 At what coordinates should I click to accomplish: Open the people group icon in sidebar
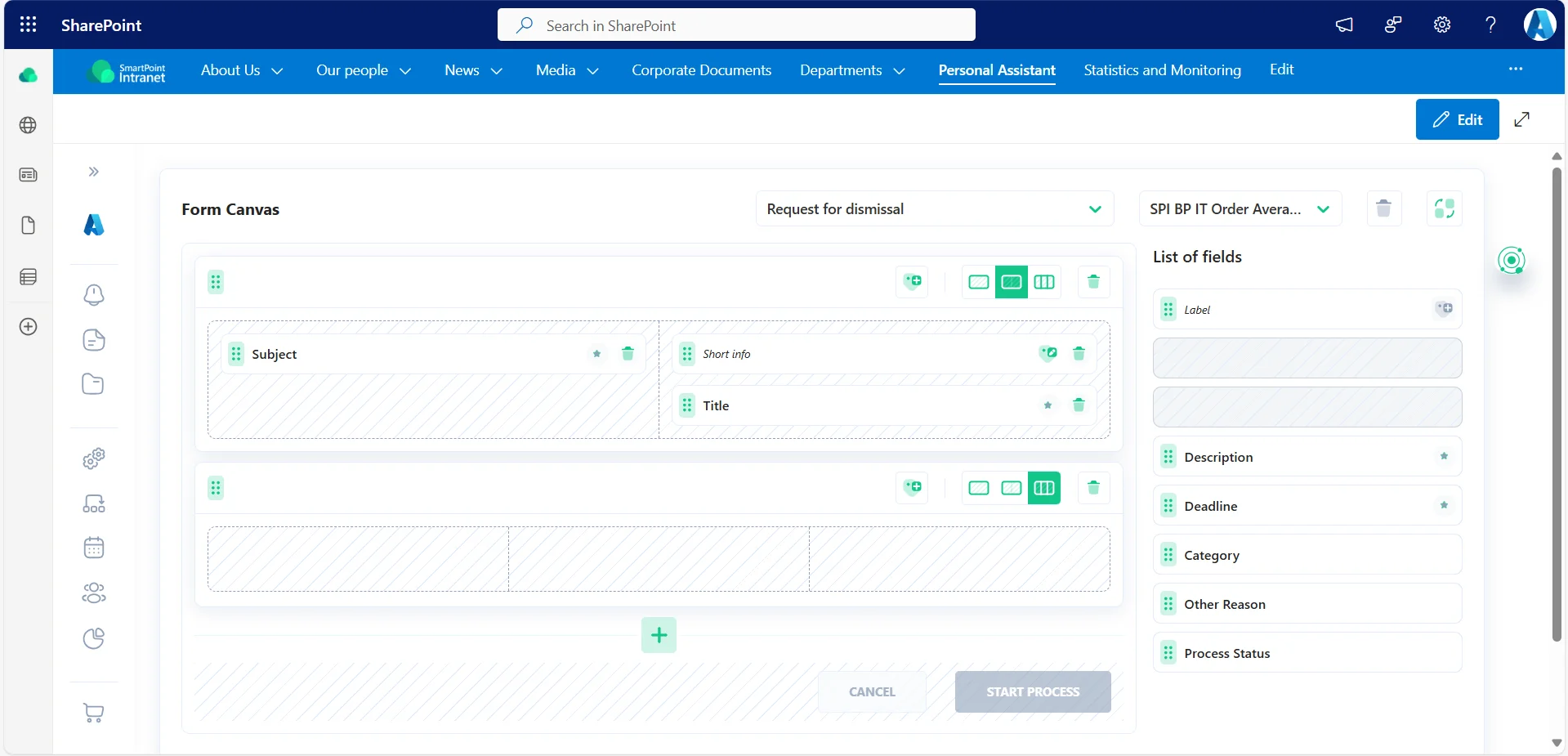[x=94, y=593]
